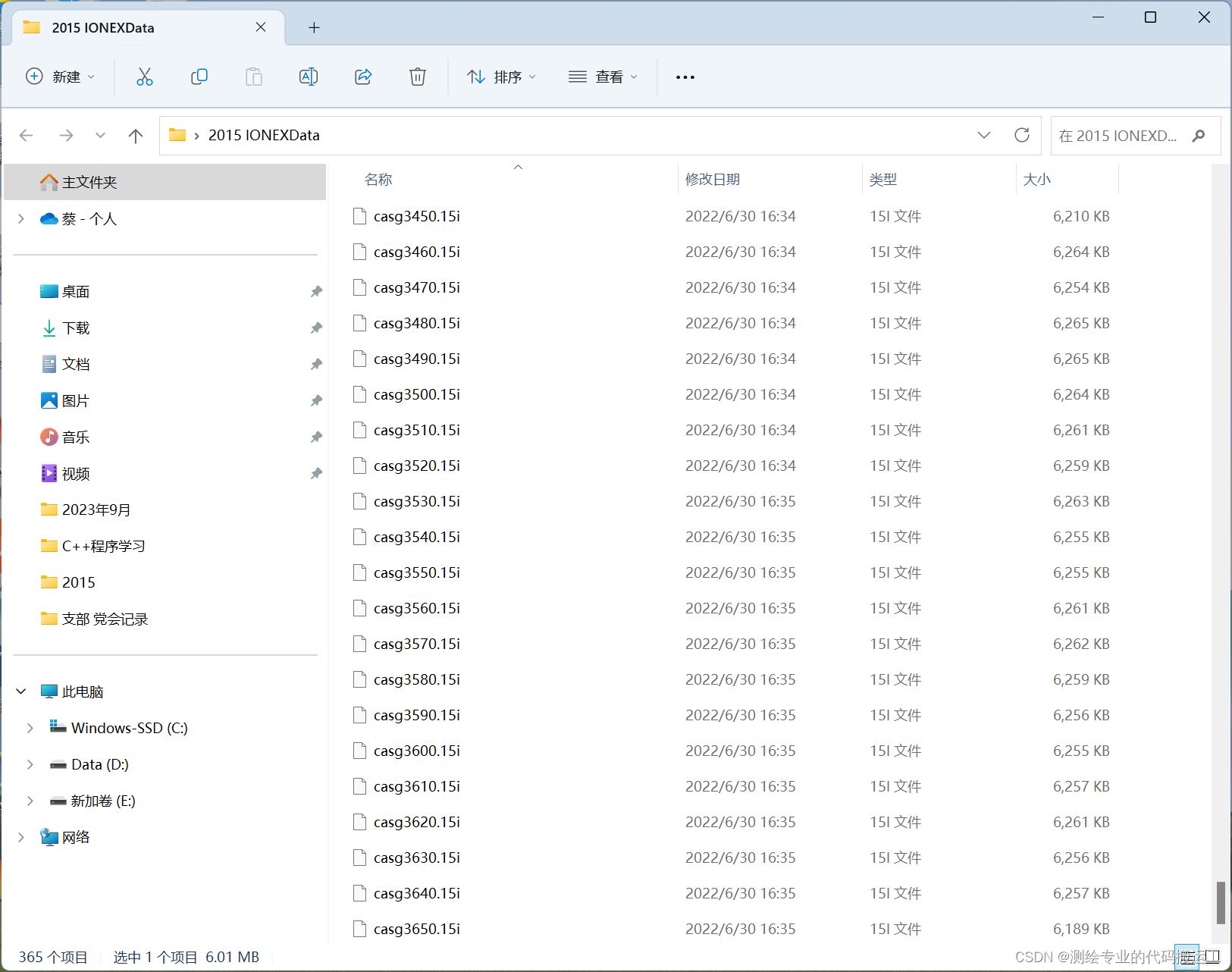Select file casg3550.15i

[x=416, y=572]
